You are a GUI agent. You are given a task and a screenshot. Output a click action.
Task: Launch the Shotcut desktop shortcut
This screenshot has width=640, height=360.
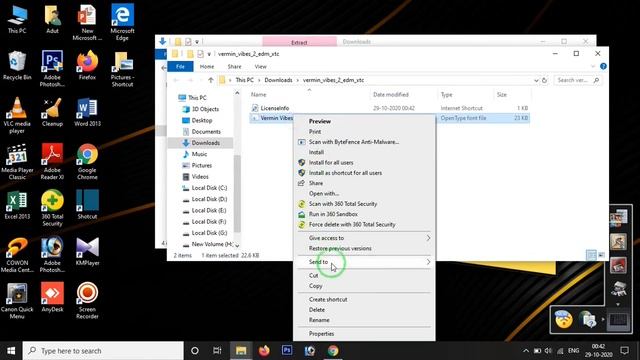(87, 205)
